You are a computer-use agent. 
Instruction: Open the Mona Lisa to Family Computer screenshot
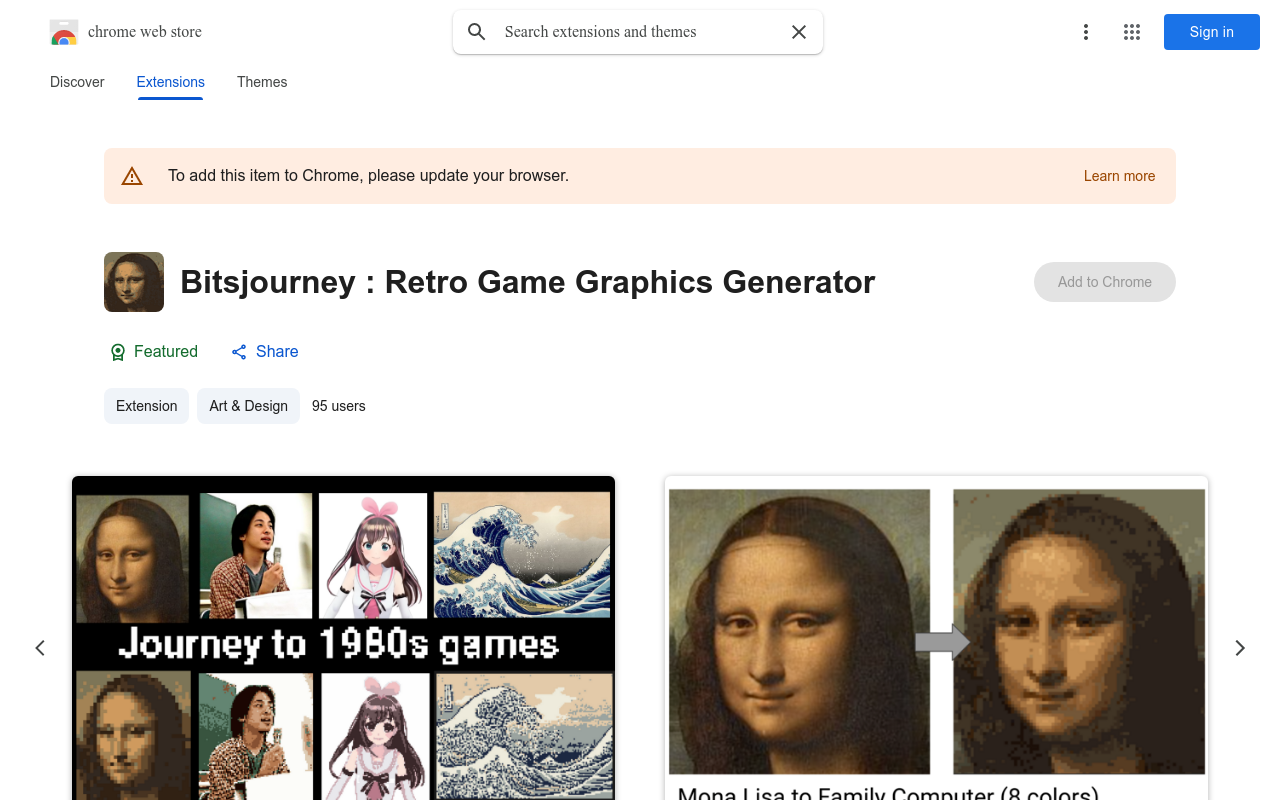coord(936,638)
